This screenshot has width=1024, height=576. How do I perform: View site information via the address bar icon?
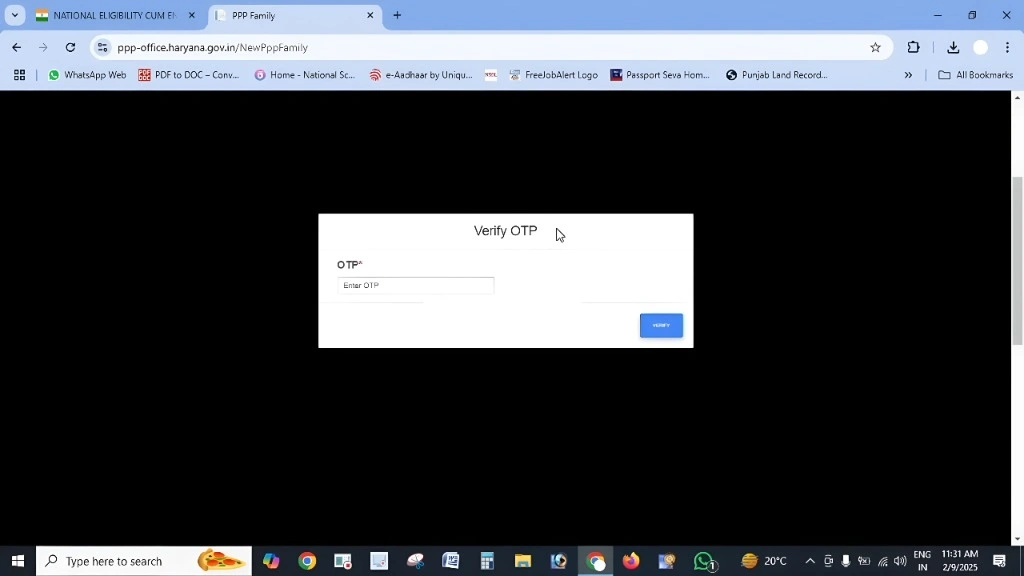[x=103, y=47]
